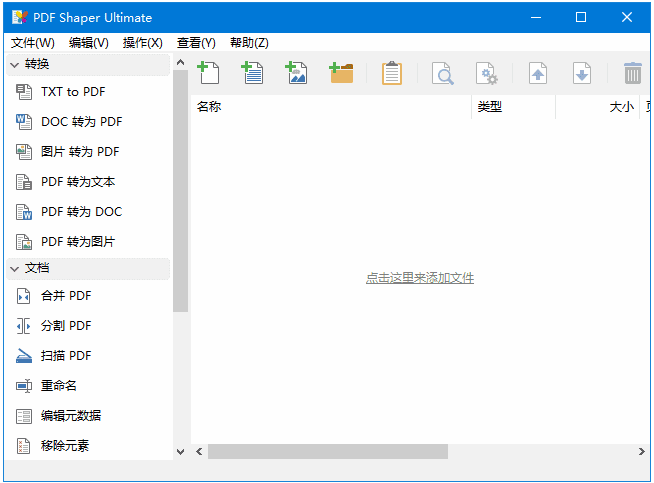Image resolution: width=654 pixels, height=483 pixels.
Task: Click the sidebar scroll down arrow
Action: click(180, 452)
